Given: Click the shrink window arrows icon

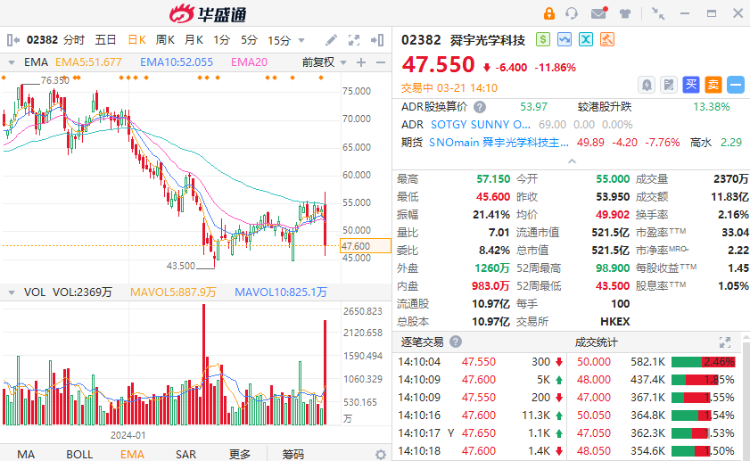Looking at the screenshot, I should [x=658, y=13].
